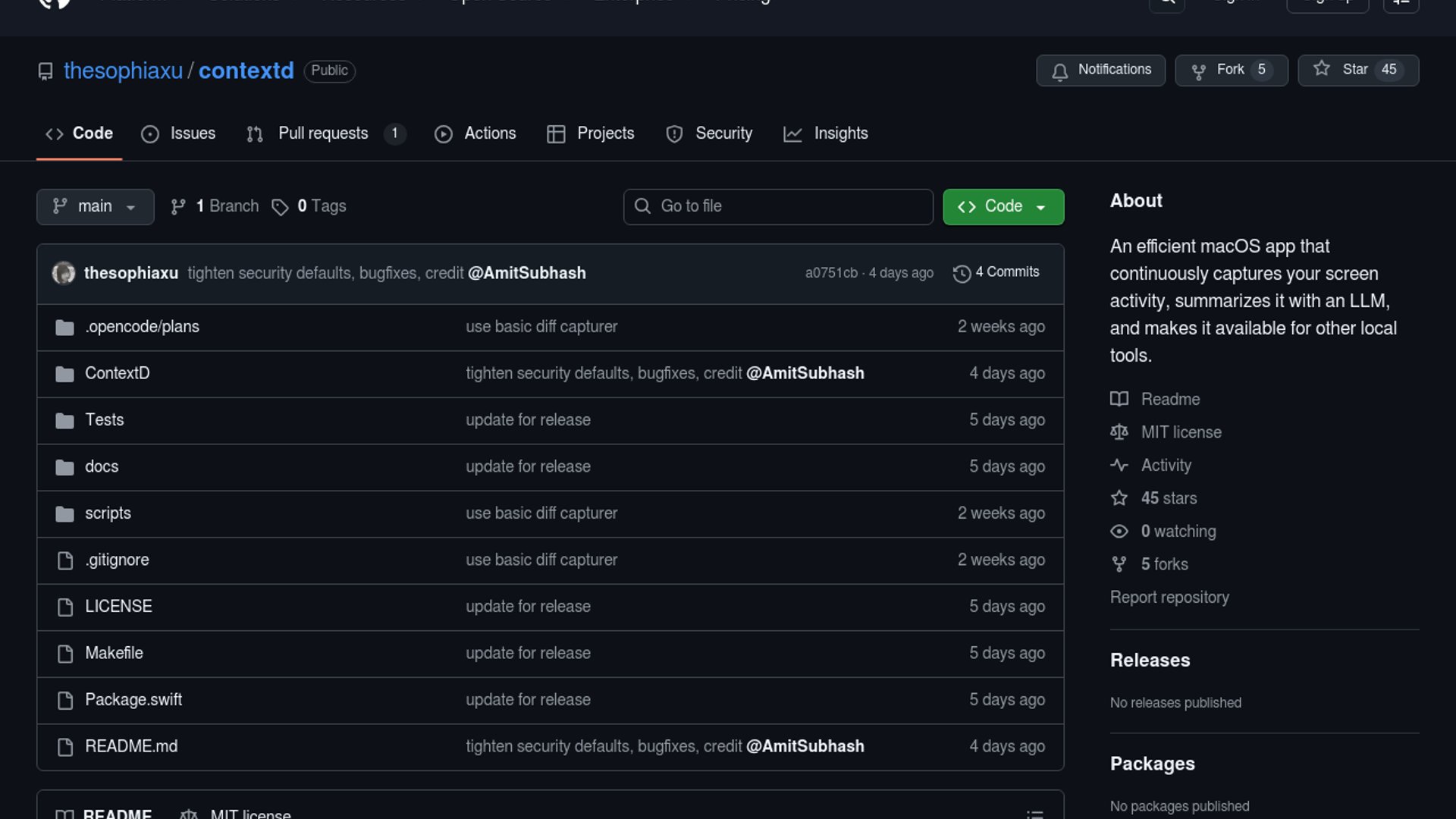Click the Go to file search field
Screen dimensions: 1456x819
[x=778, y=206]
